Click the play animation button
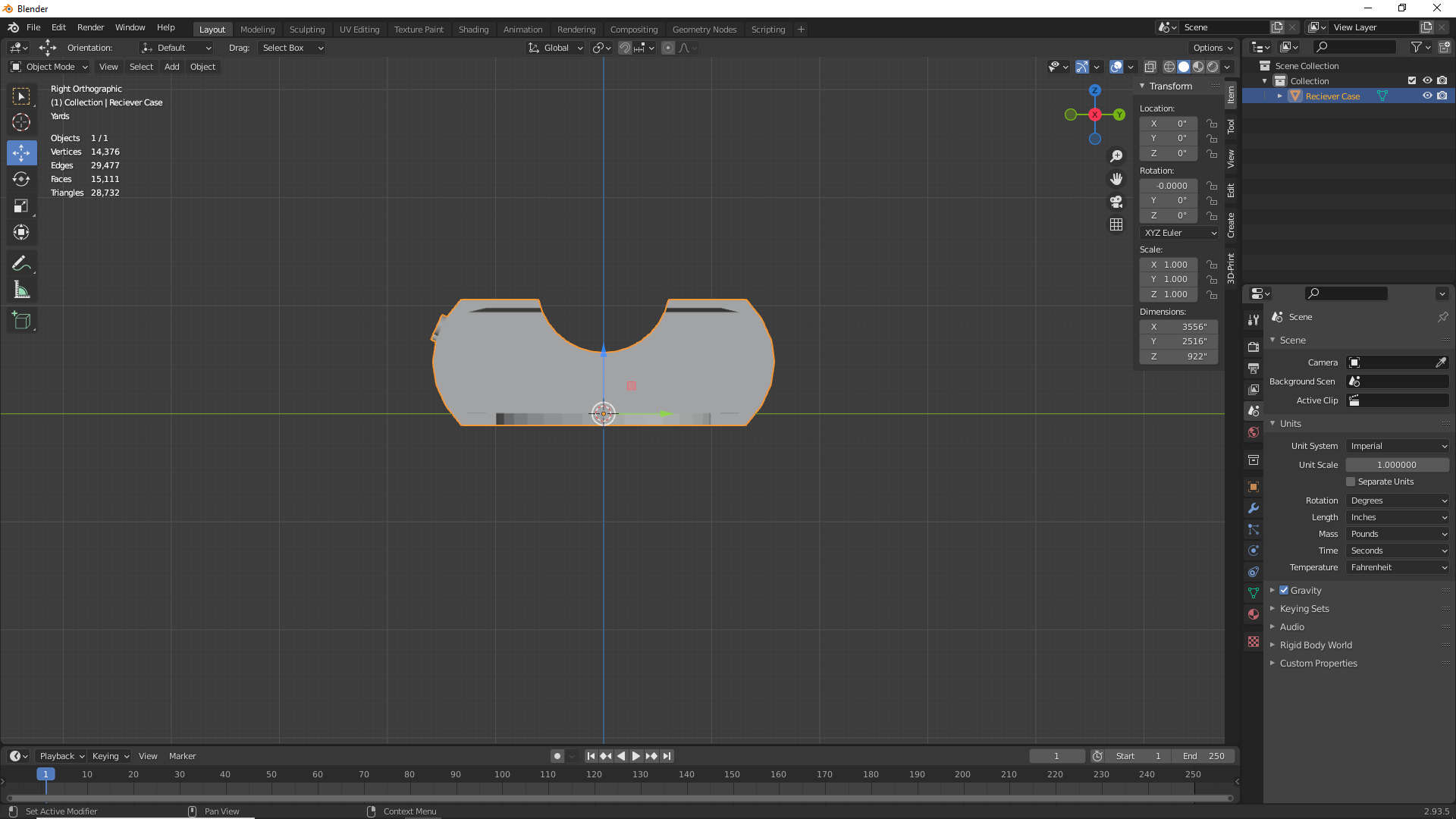Viewport: 1456px width, 819px height. click(x=636, y=756)
